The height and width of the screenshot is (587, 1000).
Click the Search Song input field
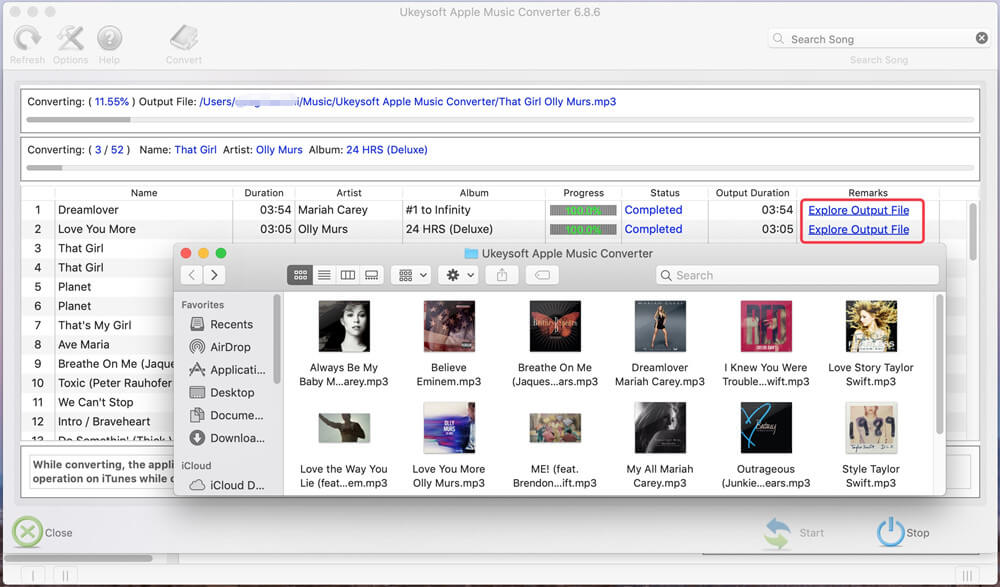tap(880, 39)
